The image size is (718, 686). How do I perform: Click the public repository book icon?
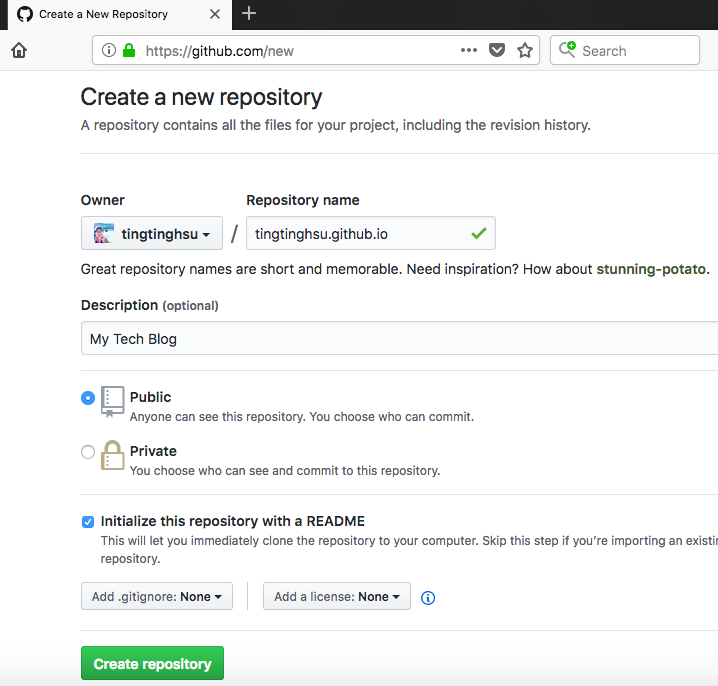112,401
